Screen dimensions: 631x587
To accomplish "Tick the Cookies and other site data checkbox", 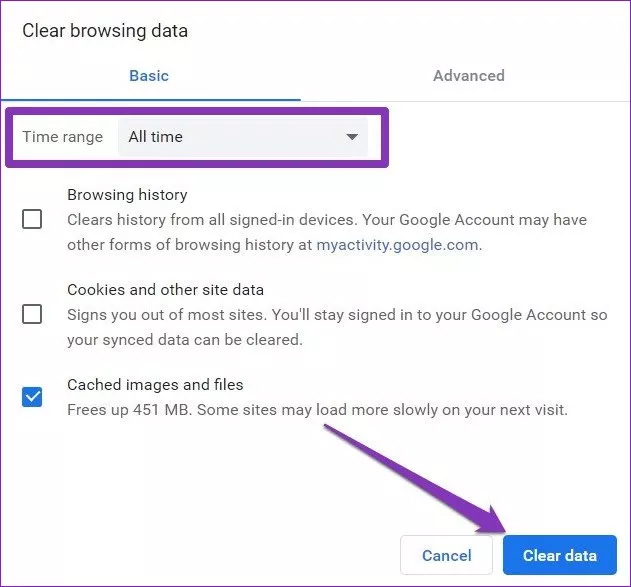I will [x=32, y=314].
